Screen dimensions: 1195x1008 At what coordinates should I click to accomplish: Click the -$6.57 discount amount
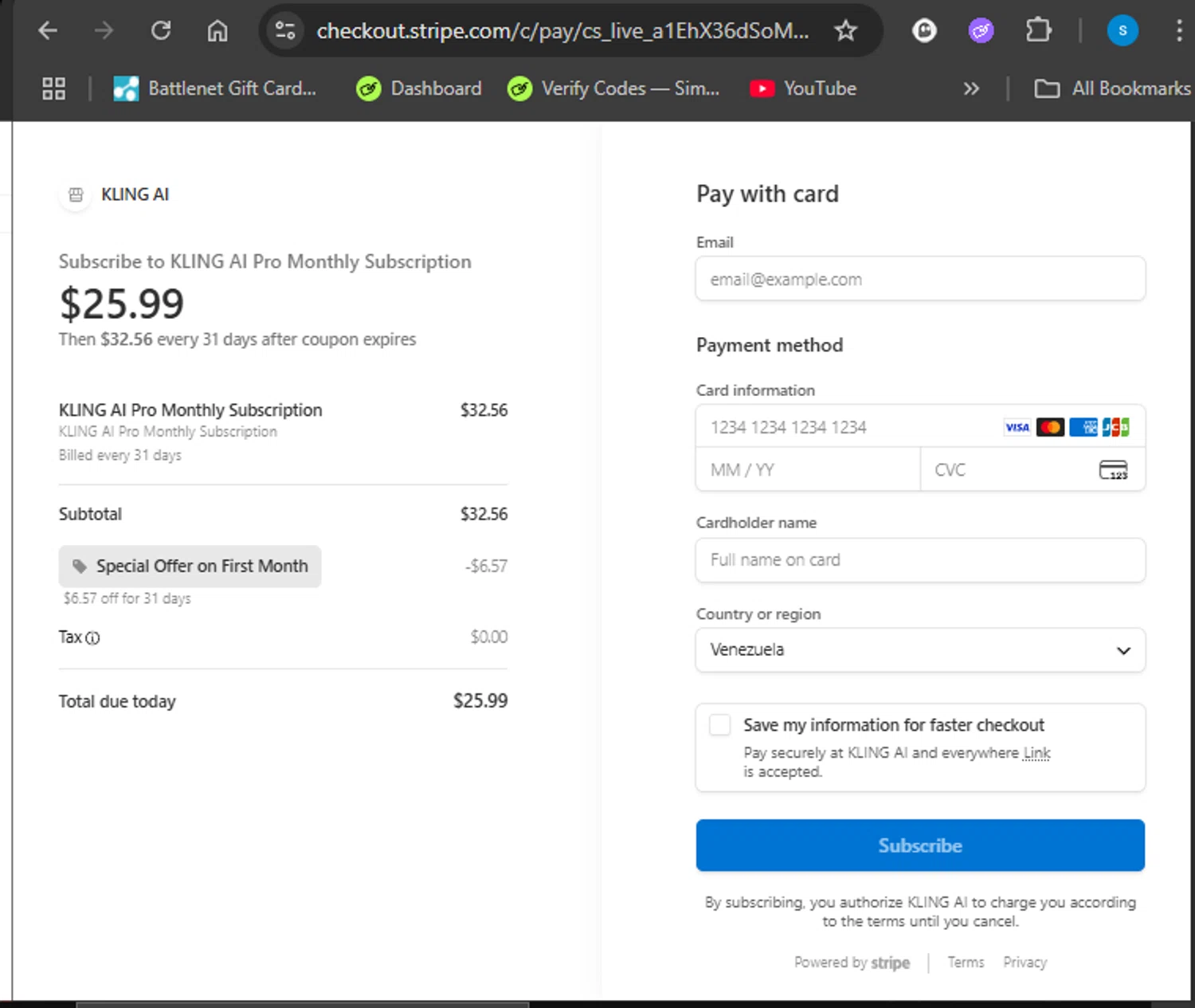486,567
